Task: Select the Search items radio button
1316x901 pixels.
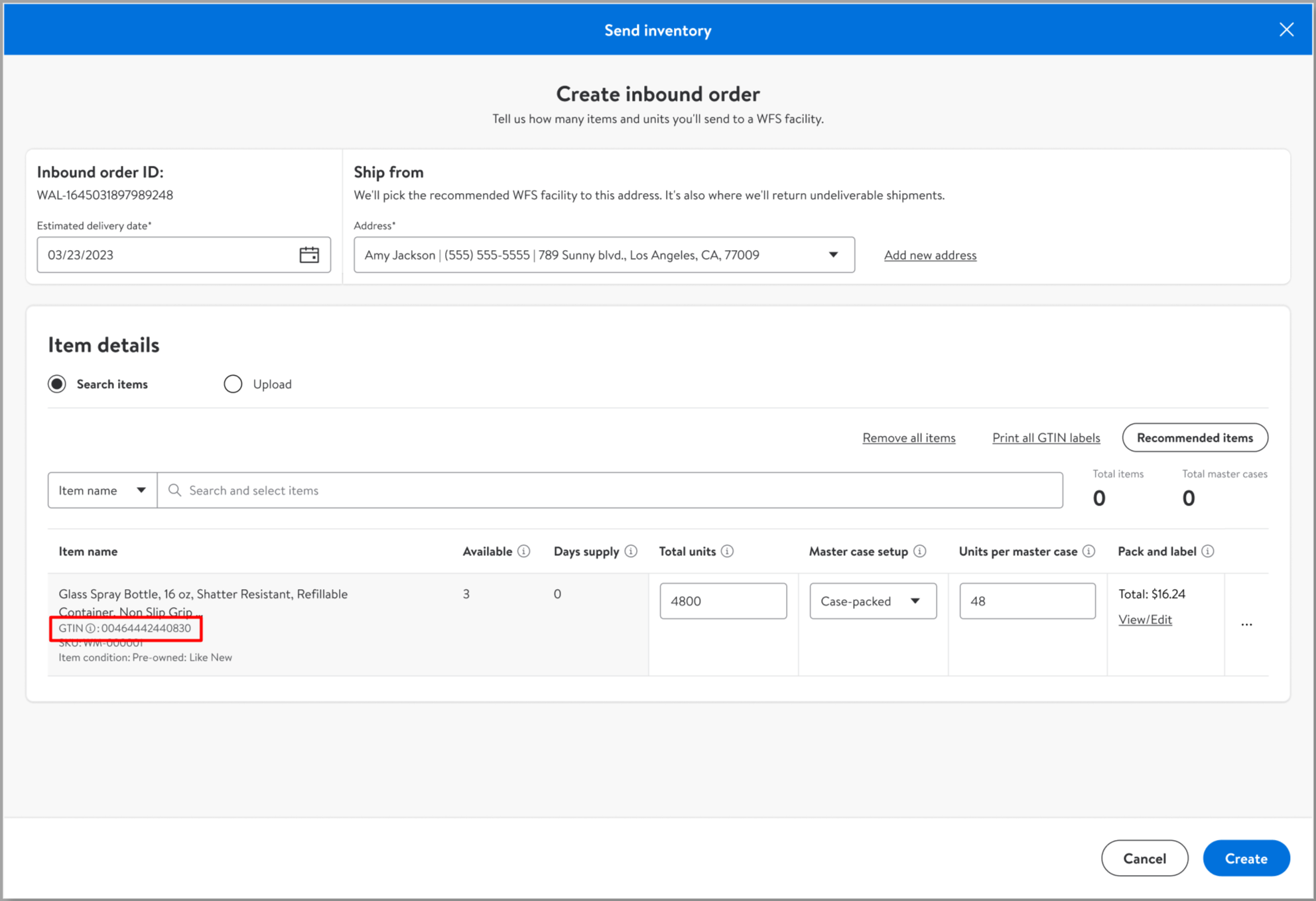Action: coord(57,384)
